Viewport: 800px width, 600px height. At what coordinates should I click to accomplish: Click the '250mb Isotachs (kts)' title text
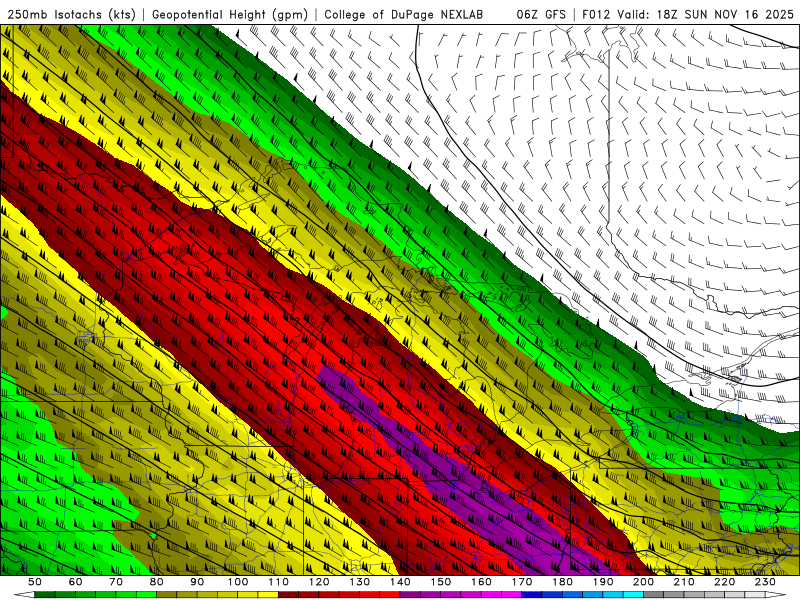(72, 15)
